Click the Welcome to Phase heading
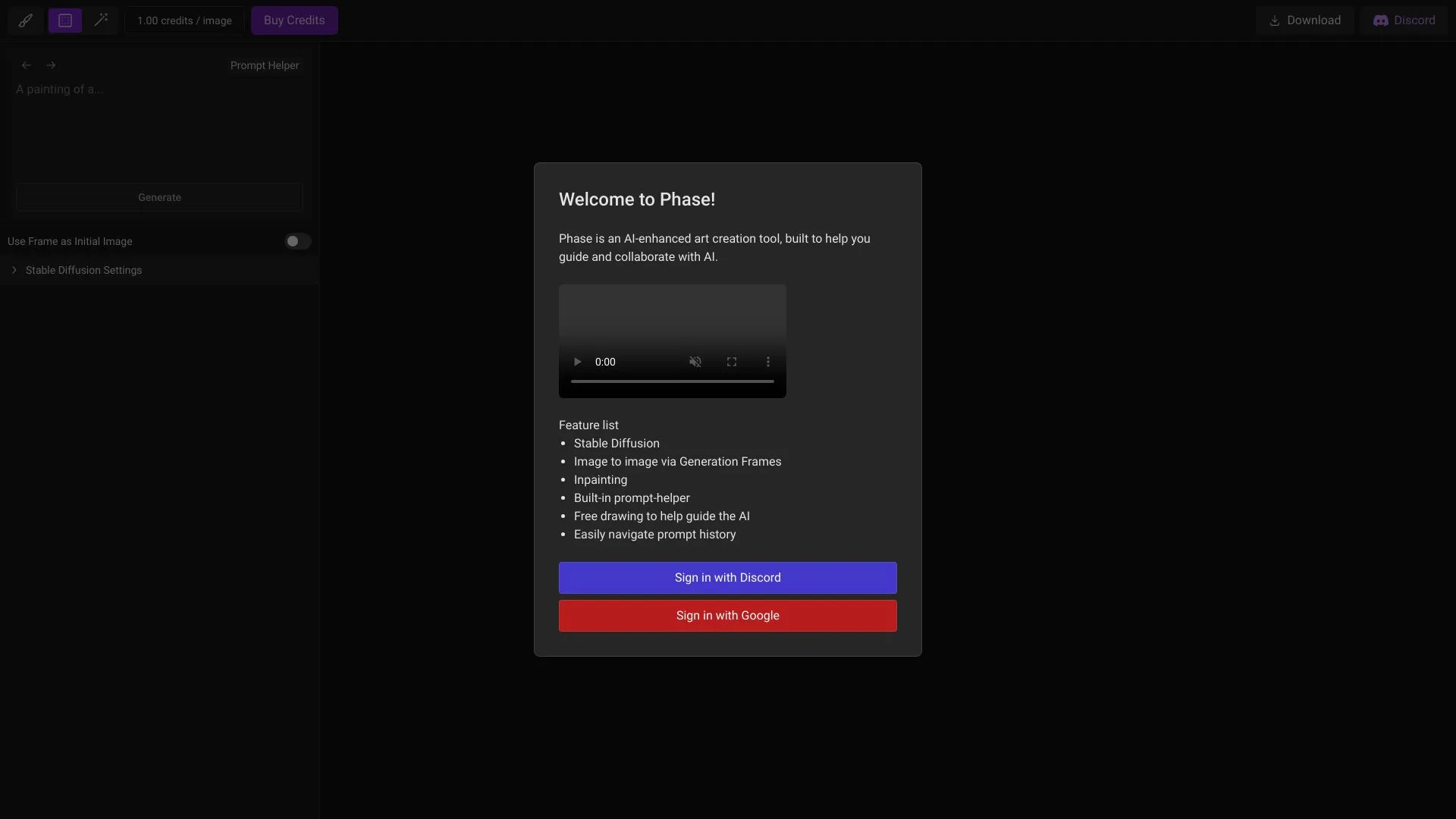This screenshot has height=819, width=1456. click(x=636, y=199)
